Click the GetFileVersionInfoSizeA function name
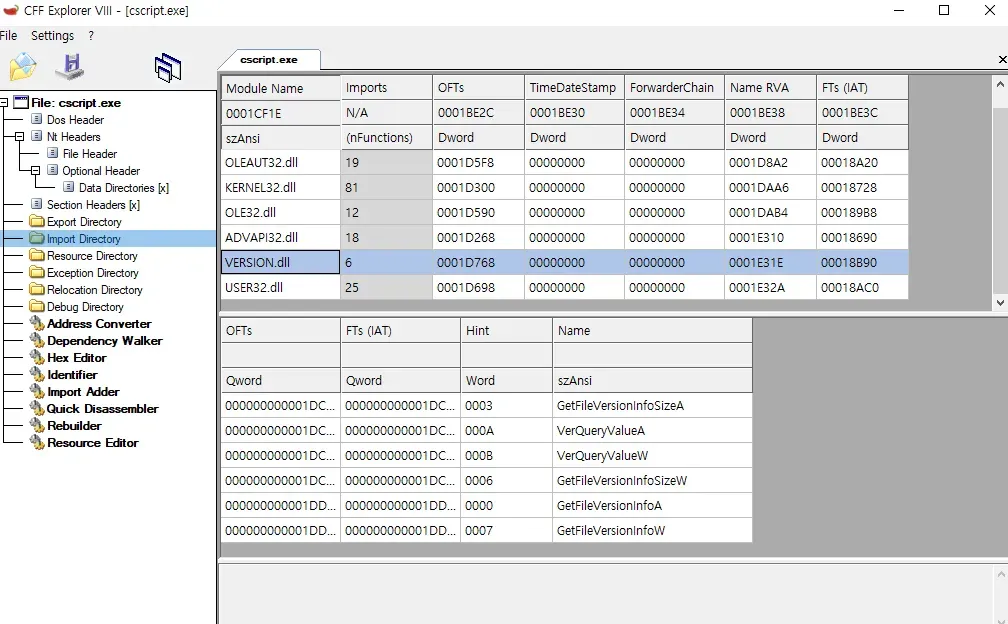This screenshot has width=1008, height=624. (620, 406)
